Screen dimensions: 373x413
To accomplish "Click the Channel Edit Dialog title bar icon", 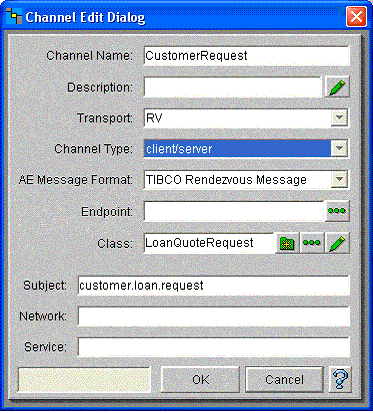I will [14, 17].
